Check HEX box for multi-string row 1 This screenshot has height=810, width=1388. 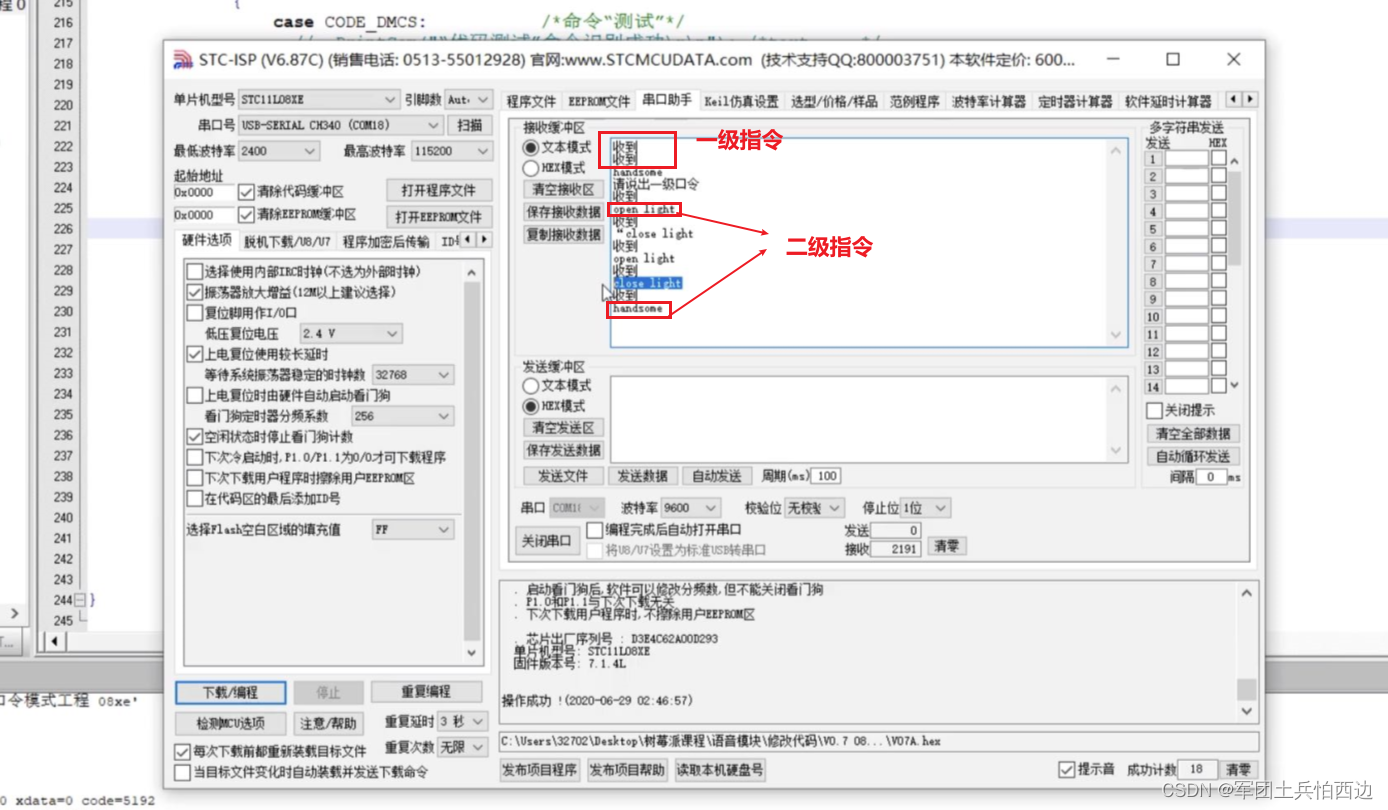point(1218,158)
